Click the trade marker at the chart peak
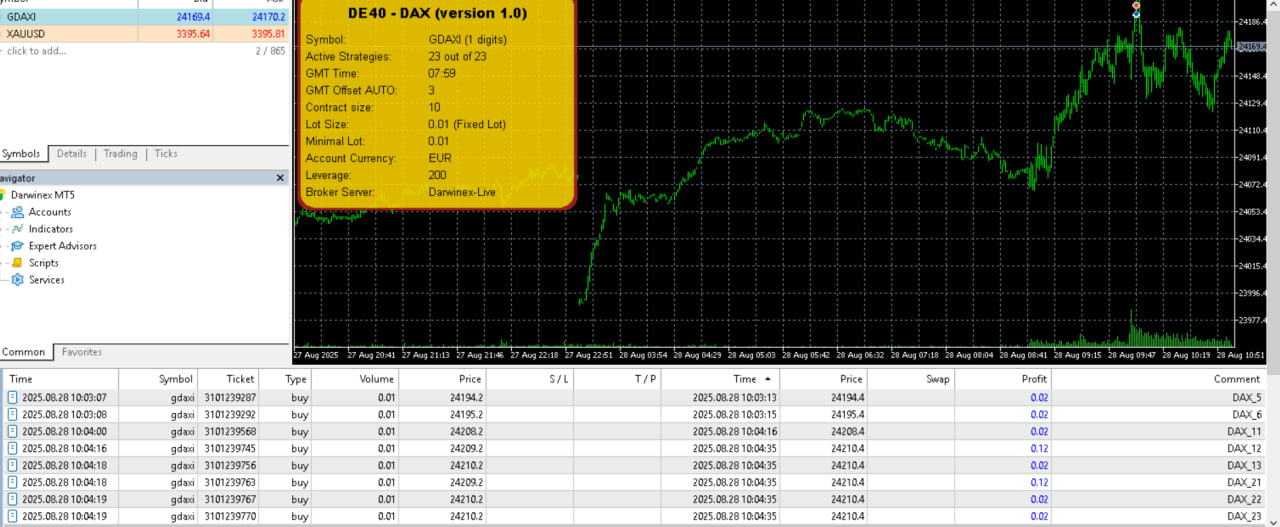 tap(1136, 10)
